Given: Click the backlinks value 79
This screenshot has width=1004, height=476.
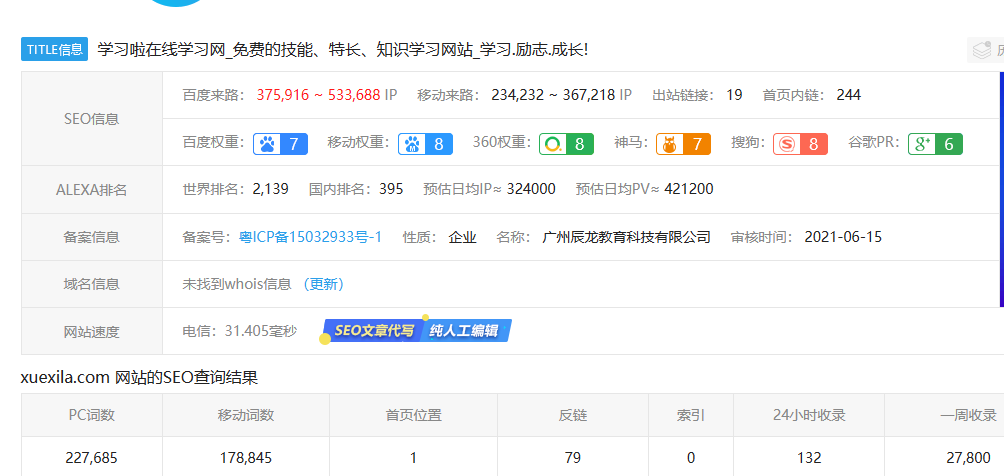Looking at the screenshot, I should coord(573,458).
